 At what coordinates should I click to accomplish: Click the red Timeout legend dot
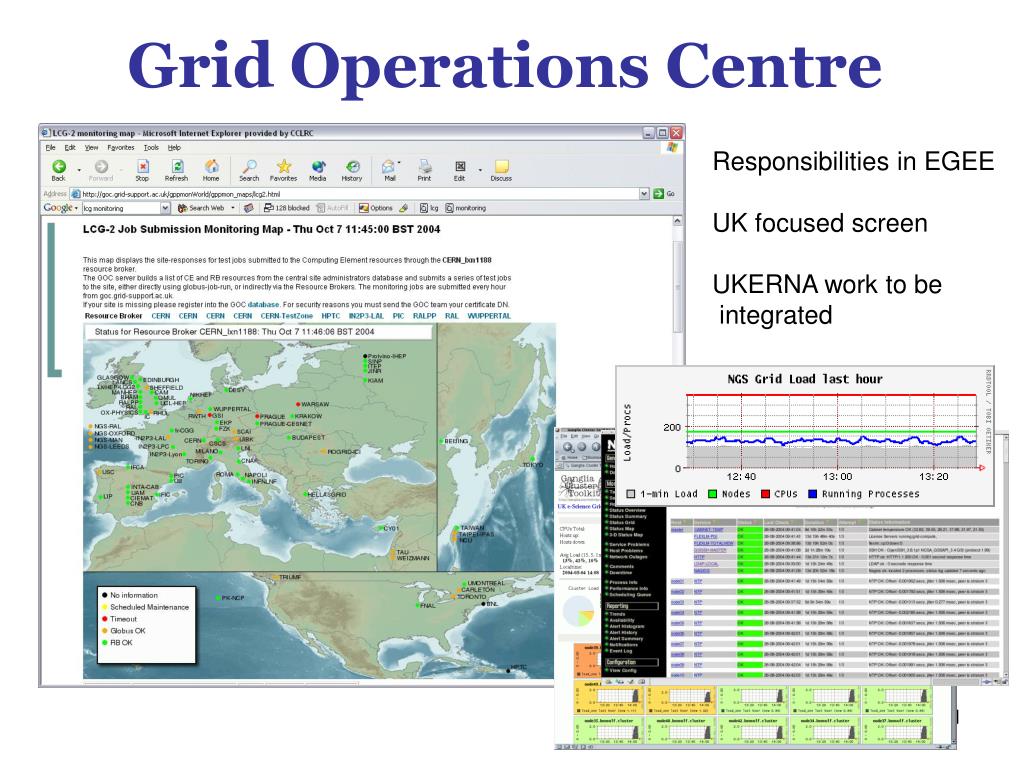coord(104,619)
